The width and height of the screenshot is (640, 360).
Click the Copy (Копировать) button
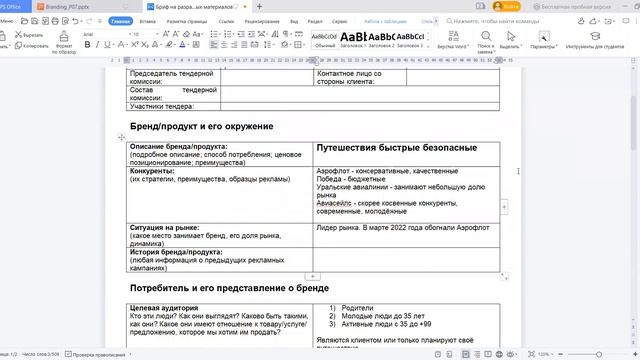coord(32,46)
